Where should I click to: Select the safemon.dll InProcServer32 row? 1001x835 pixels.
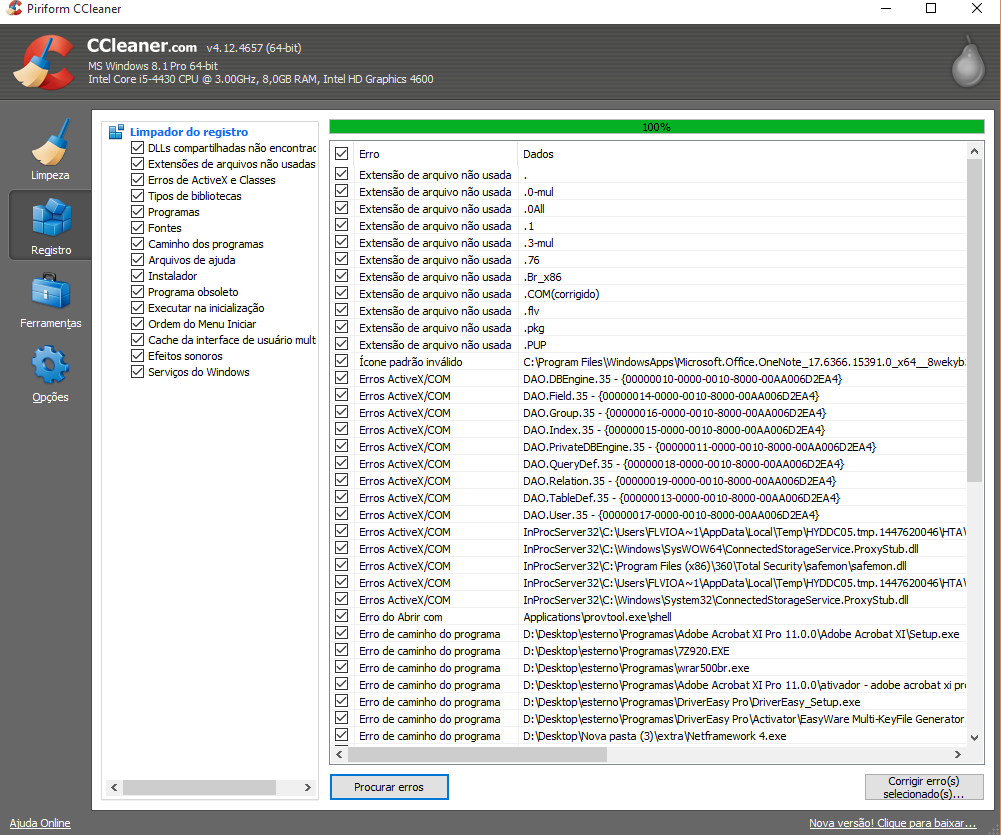[649, 566]
